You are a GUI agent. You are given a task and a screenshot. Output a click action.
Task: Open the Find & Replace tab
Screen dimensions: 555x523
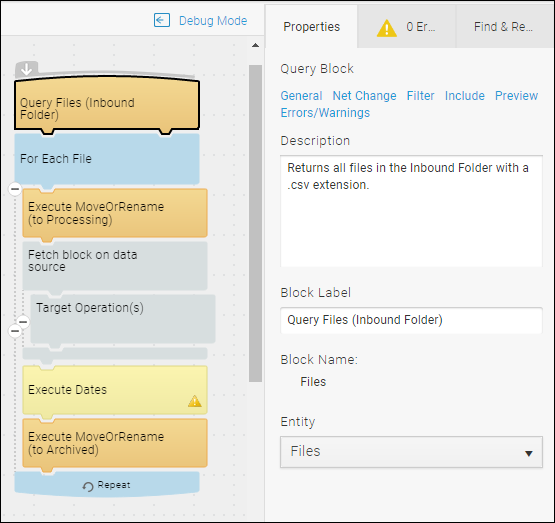503,27
